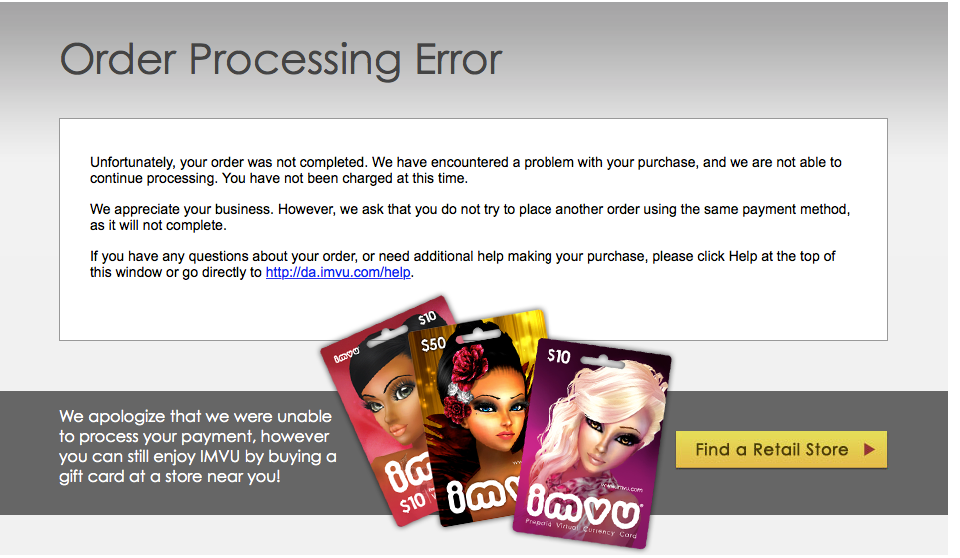Screen dimensions: 960x558
Task: Click the hanger slot on the magenta card
Action: point(602,363)
